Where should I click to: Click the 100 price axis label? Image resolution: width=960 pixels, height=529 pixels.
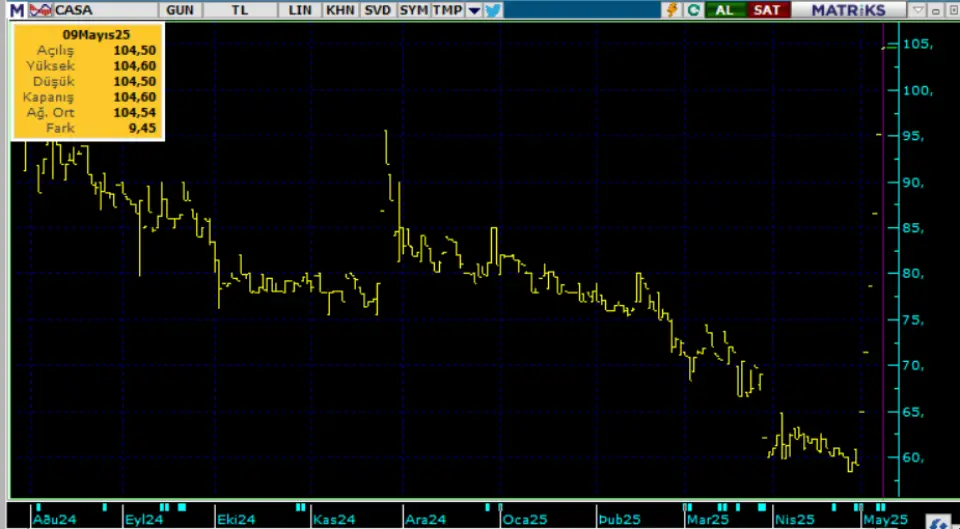click(918, 91)
